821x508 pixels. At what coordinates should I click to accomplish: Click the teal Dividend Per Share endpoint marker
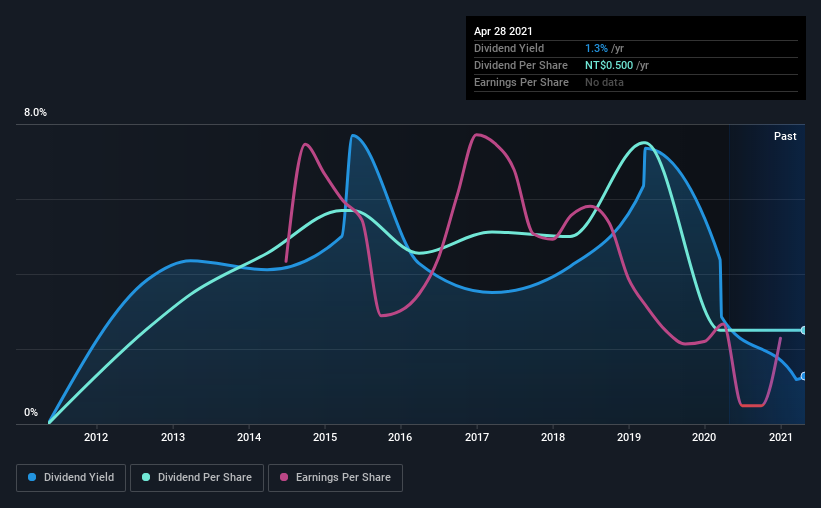804,330
